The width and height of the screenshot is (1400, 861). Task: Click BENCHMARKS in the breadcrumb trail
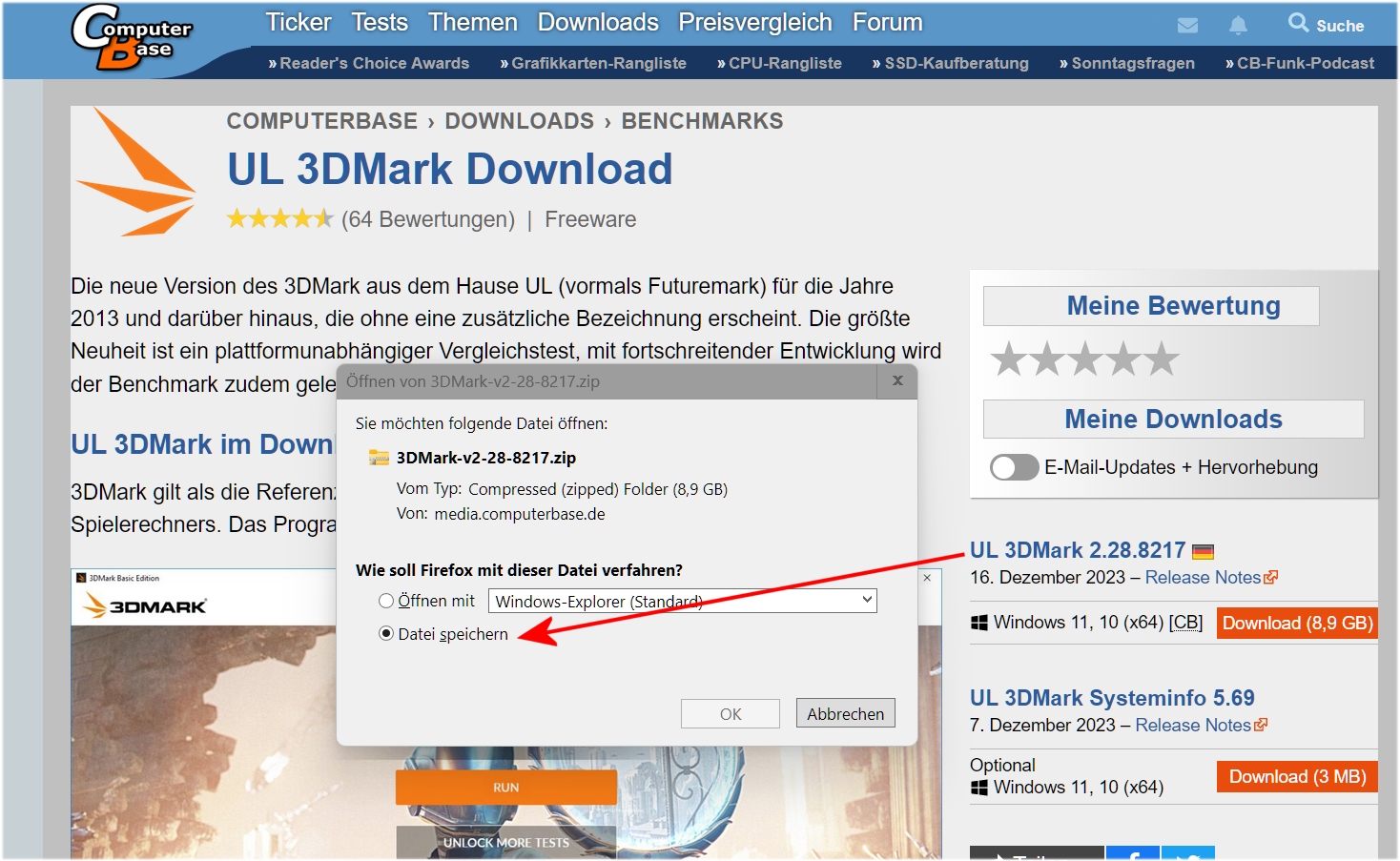coord(702,120)
